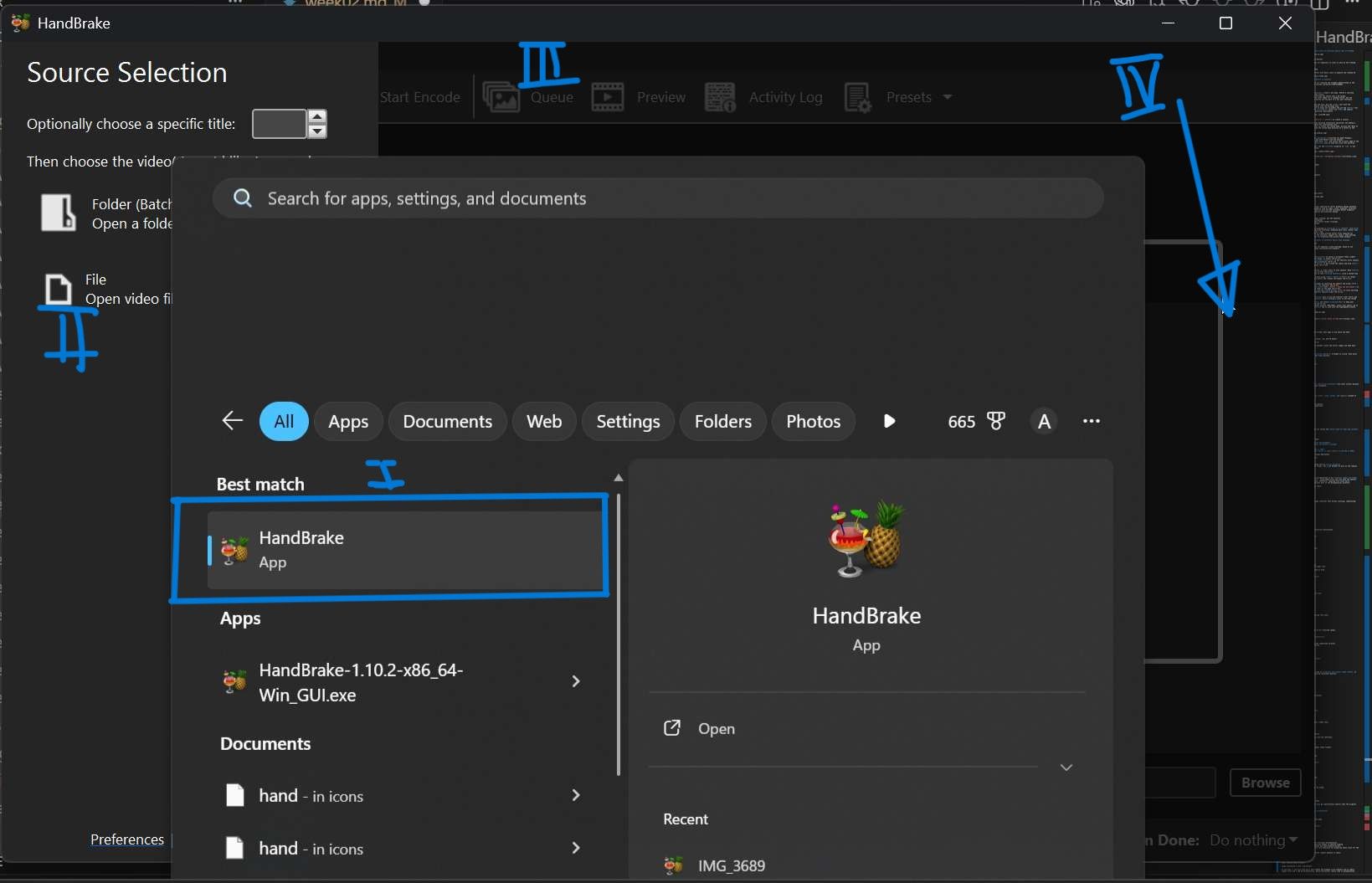Open the account avatar labeled A
The width and height of the screenshot is (1372, 883).
point(1044,421)
